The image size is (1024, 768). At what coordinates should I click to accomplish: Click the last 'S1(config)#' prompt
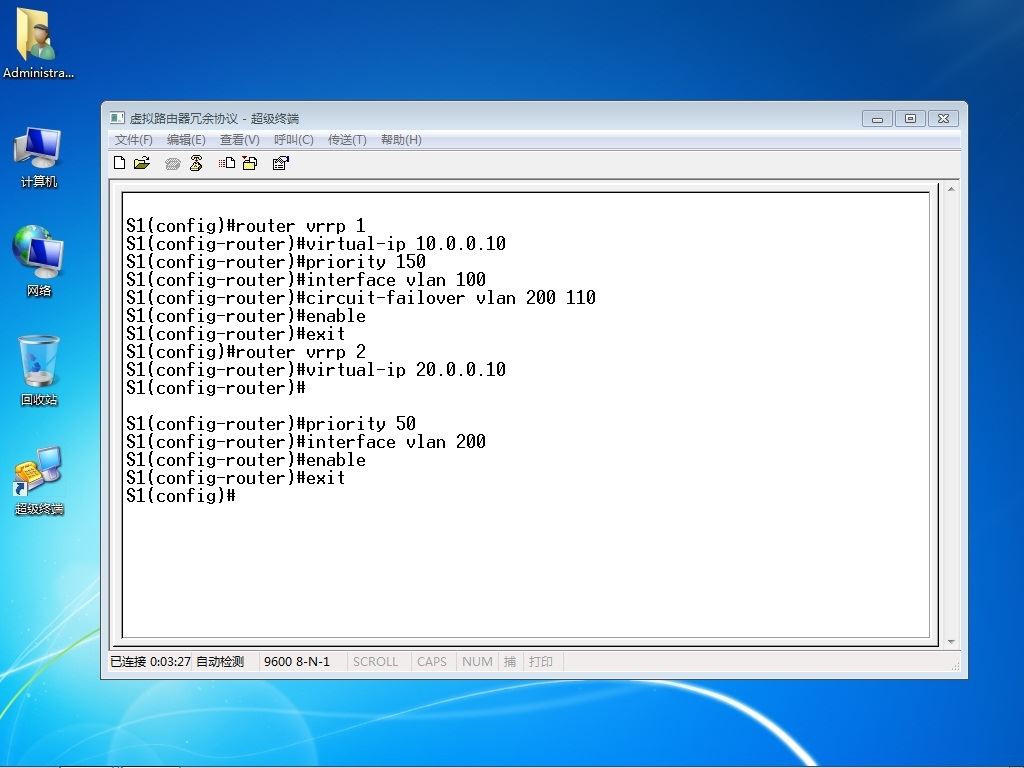click(181, 496)
